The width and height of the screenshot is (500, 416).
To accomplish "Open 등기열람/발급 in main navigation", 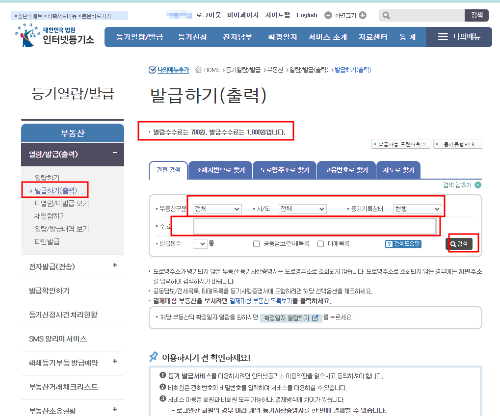I will 139,37.
